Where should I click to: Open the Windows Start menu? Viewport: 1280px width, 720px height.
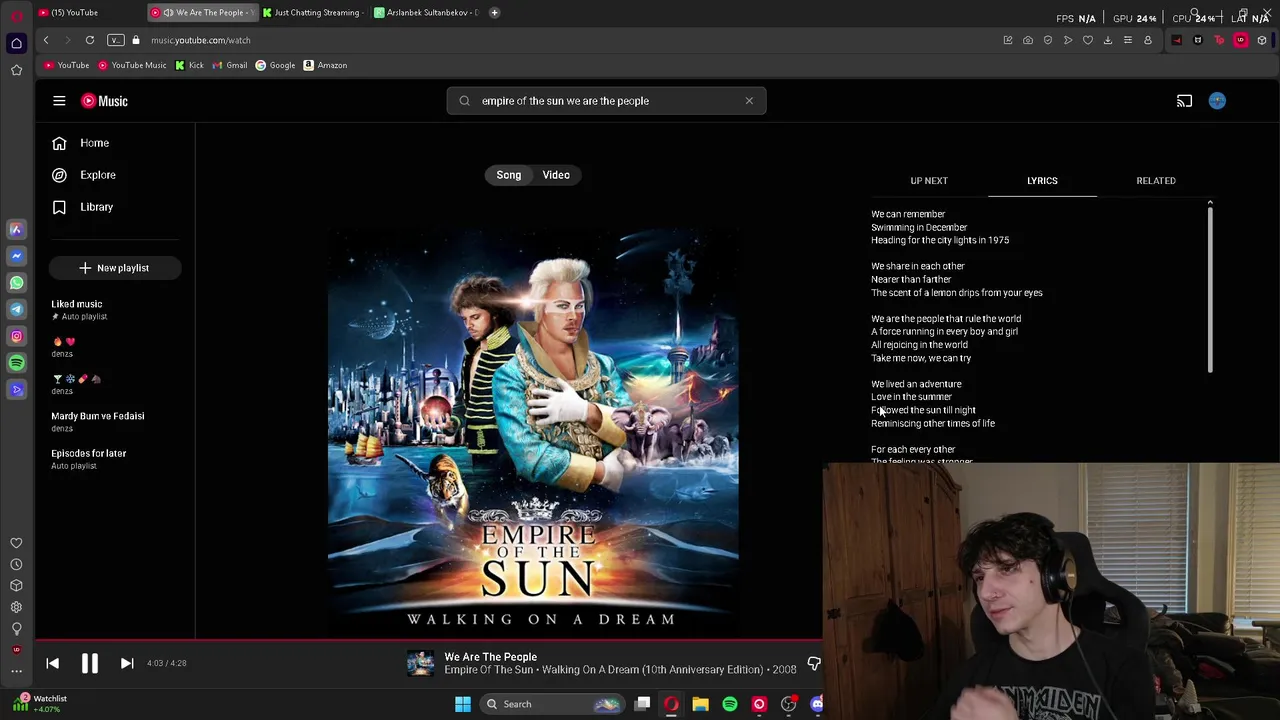pos(463,704)
